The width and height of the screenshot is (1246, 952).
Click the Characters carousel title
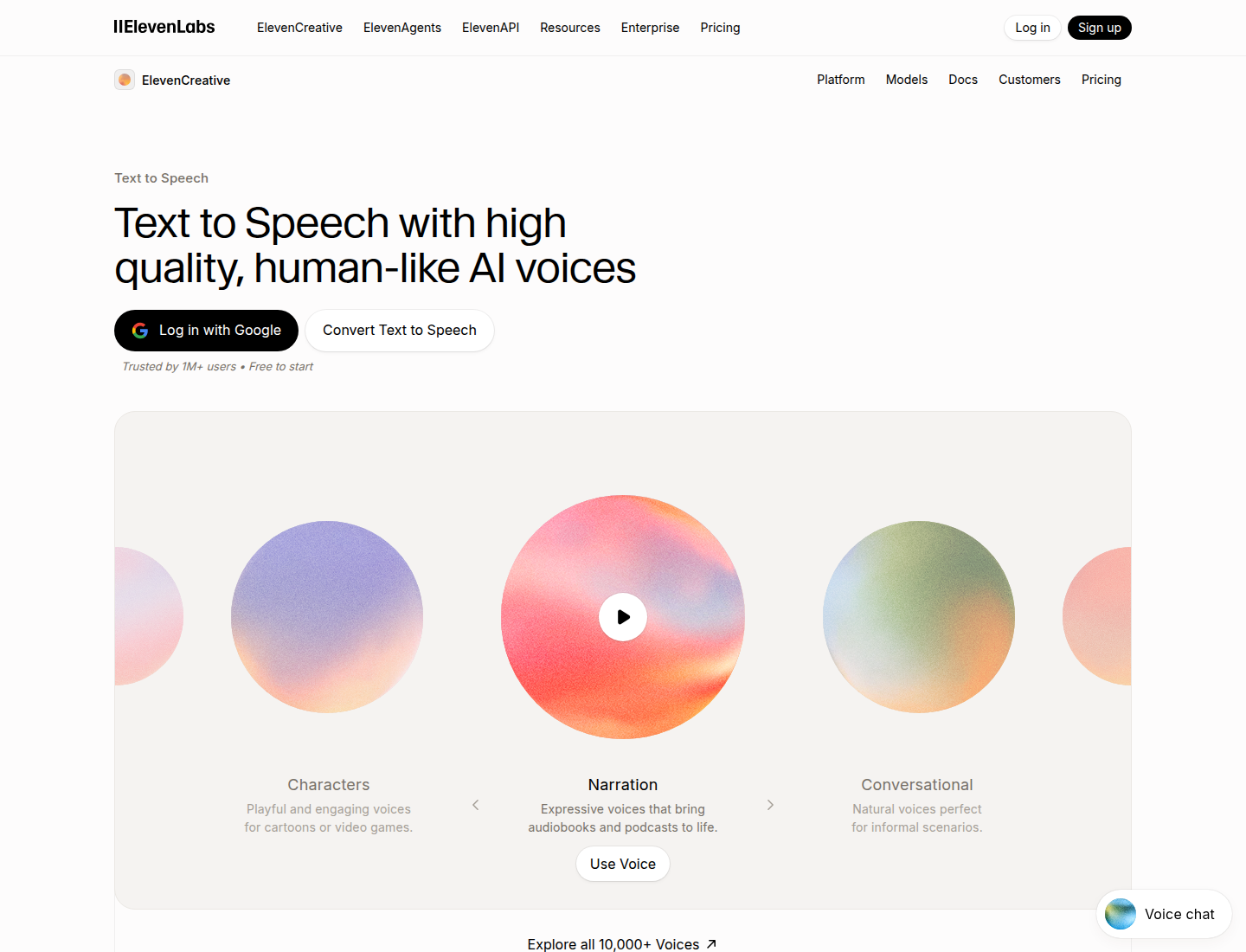point(329,785)
